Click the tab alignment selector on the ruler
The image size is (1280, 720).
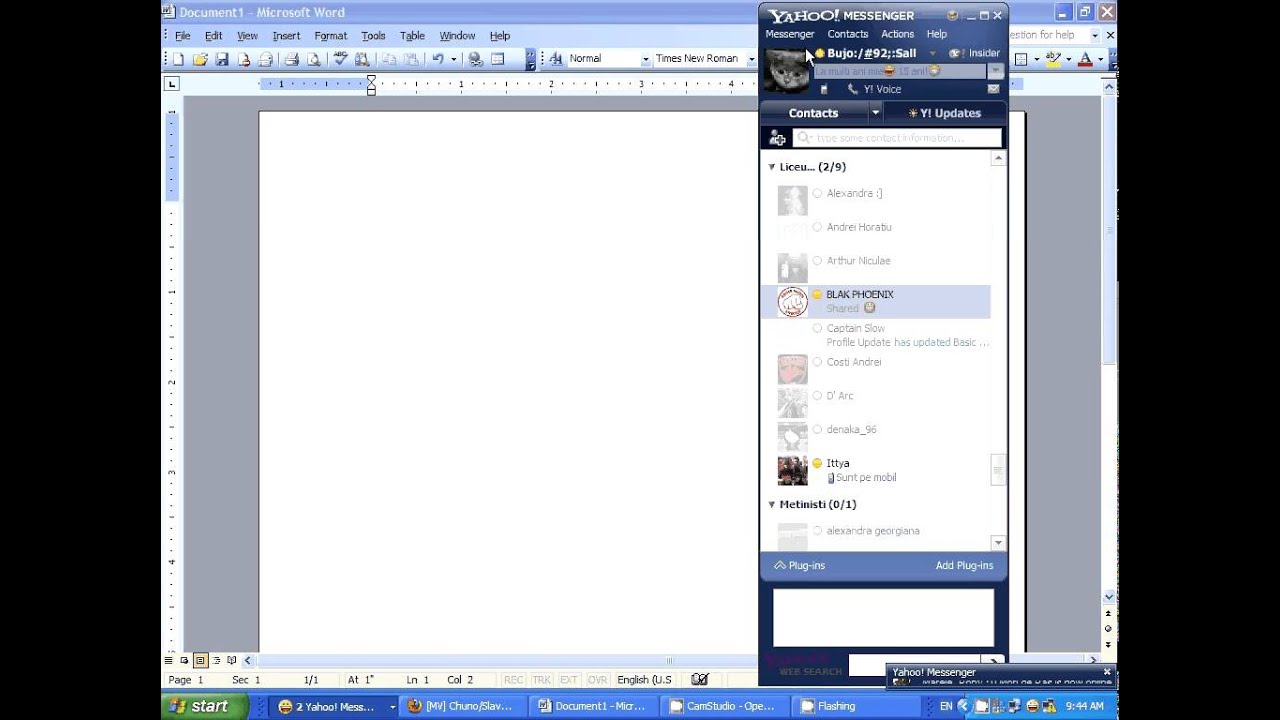171,85
